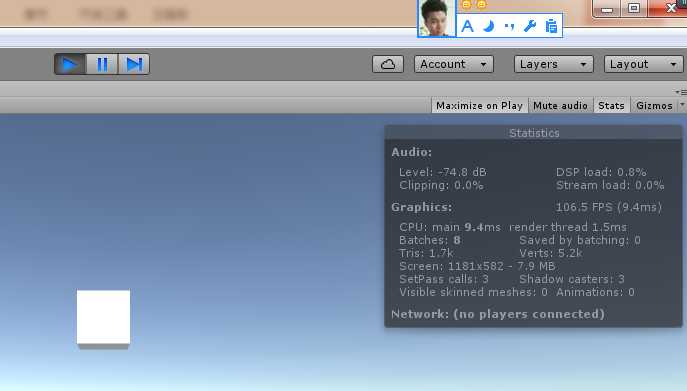Toggle Maximize on Play

click(x=479, y=106)
